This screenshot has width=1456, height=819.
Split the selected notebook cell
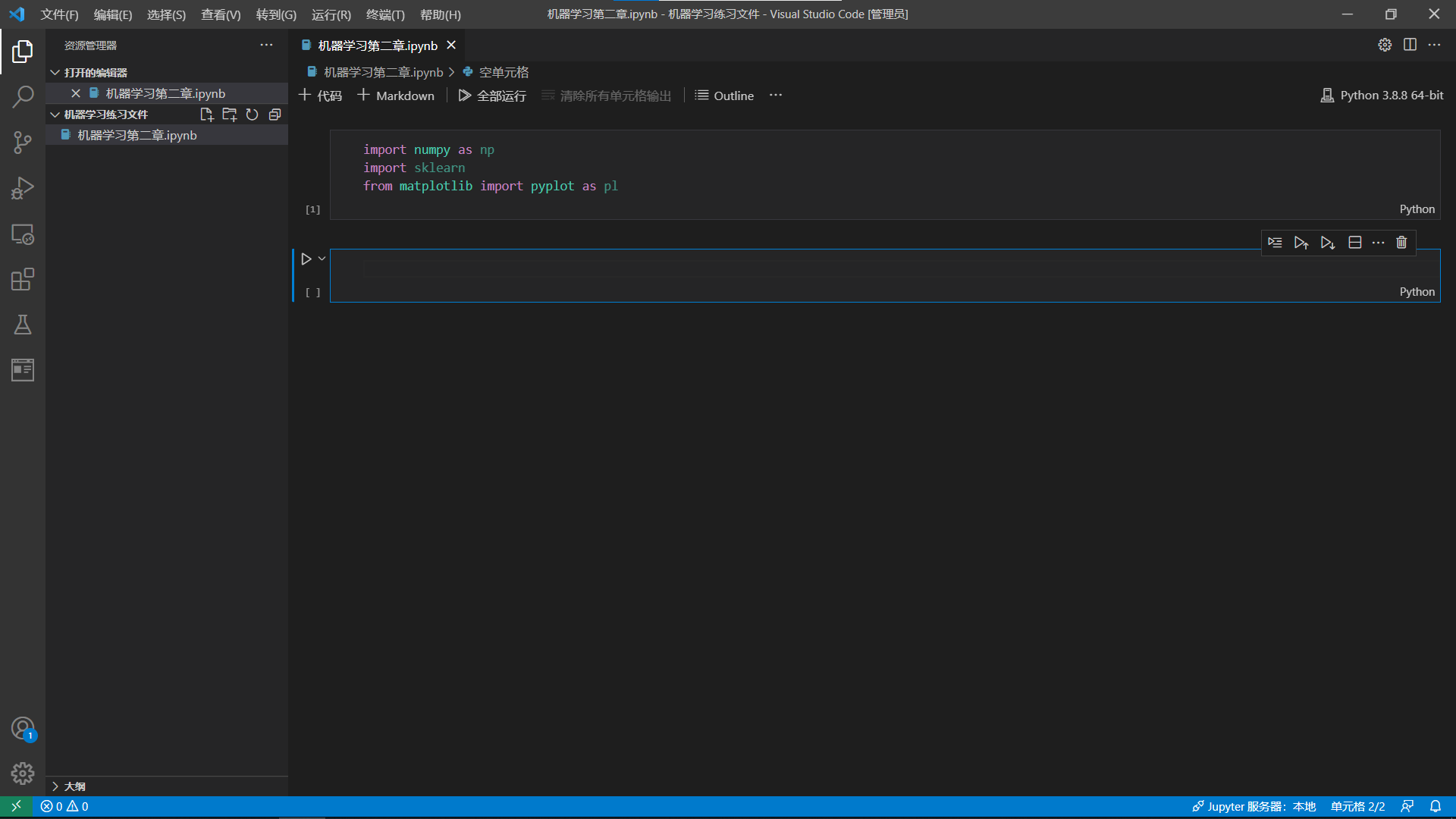(1356, 242)
